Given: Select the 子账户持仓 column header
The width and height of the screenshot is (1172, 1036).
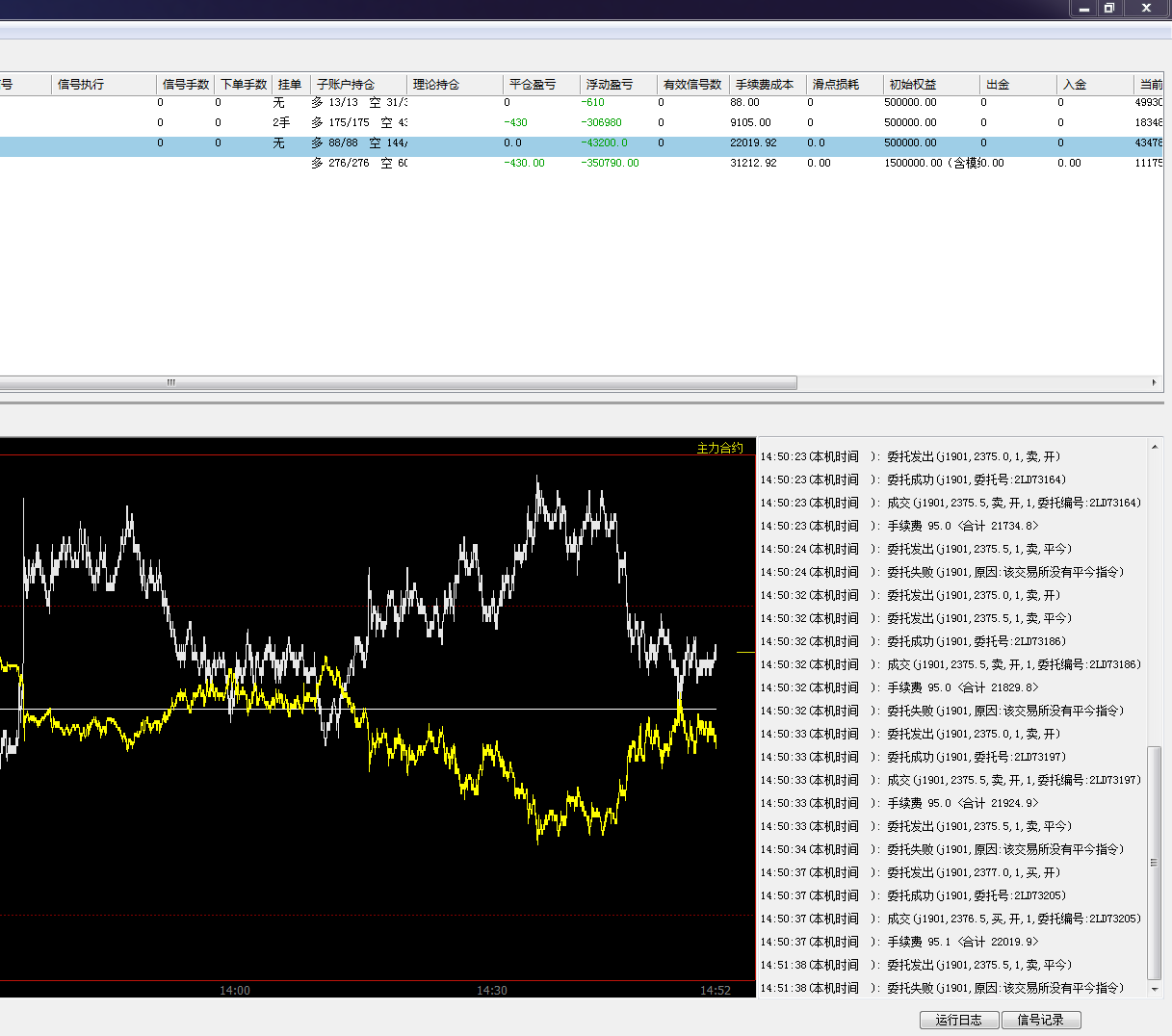Looking at the screenshot, I should pyautogui.click(x=346, y=85).
